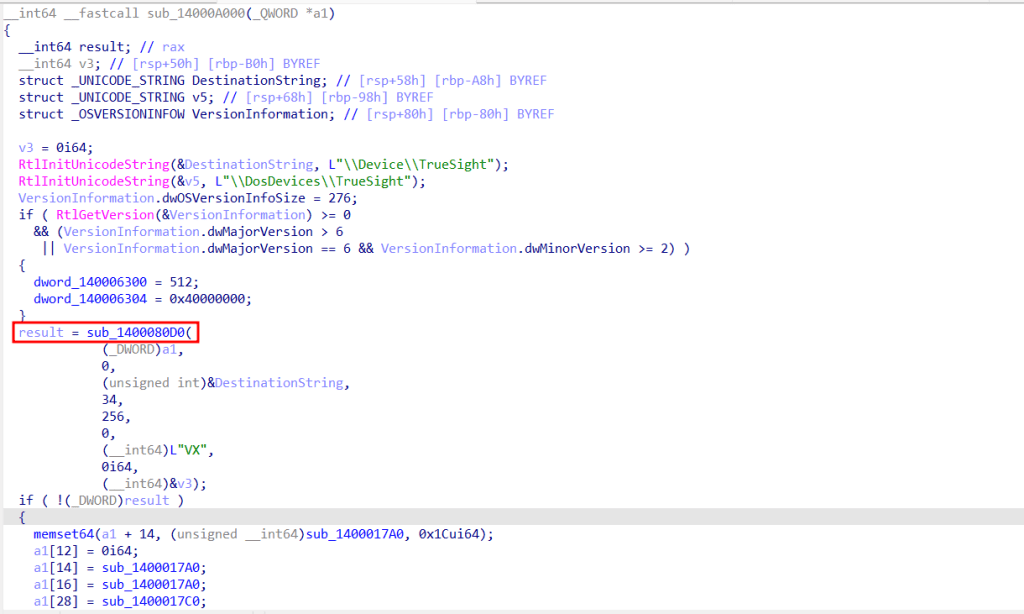The height and width of the screenshot is (614, 1024).
Task: Click v3 in the v3 = 0i64 line
Action: click(26, 146)
